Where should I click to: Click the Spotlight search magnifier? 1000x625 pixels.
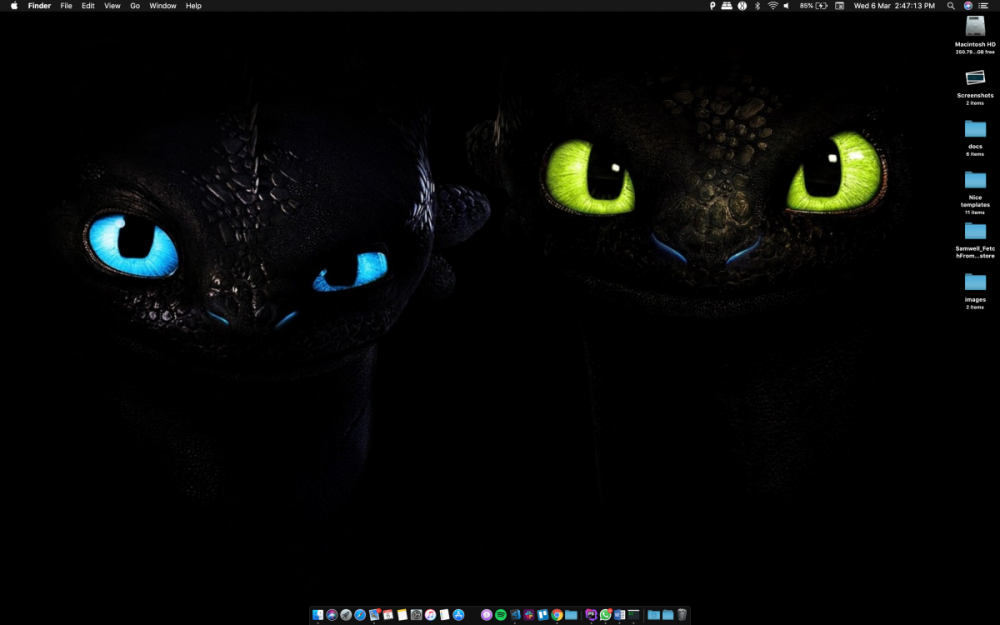point(950,6)
